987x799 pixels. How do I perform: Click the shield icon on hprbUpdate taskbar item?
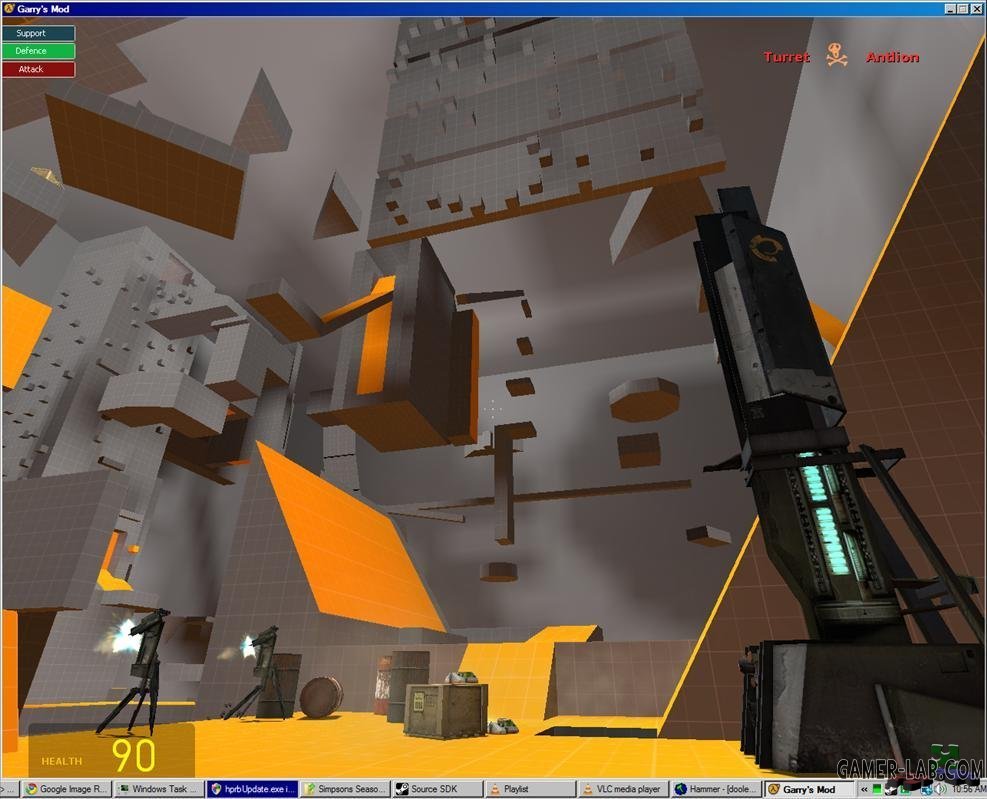pos(217,789)
